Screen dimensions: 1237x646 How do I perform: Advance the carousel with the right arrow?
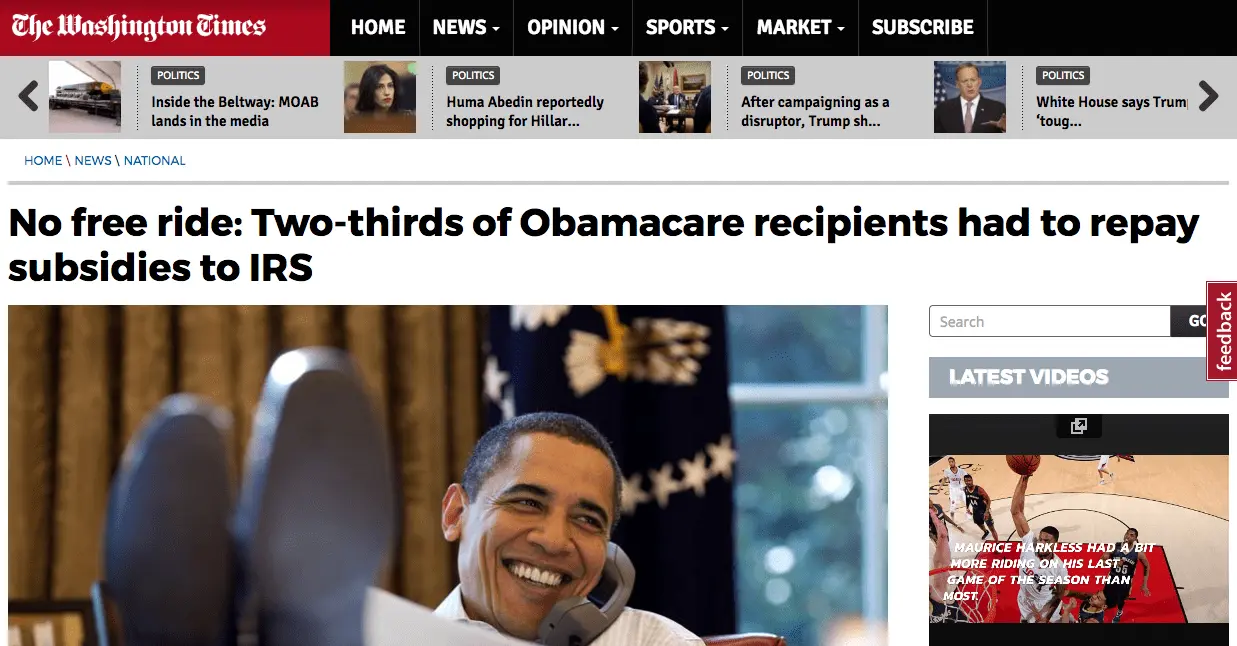point(1208,96)
